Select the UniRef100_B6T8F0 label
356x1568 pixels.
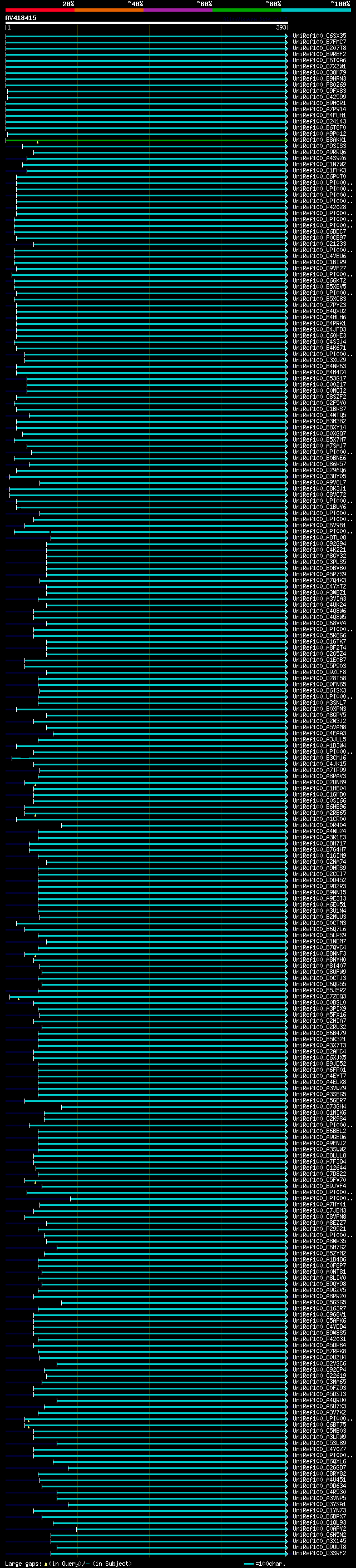[319, 127]
